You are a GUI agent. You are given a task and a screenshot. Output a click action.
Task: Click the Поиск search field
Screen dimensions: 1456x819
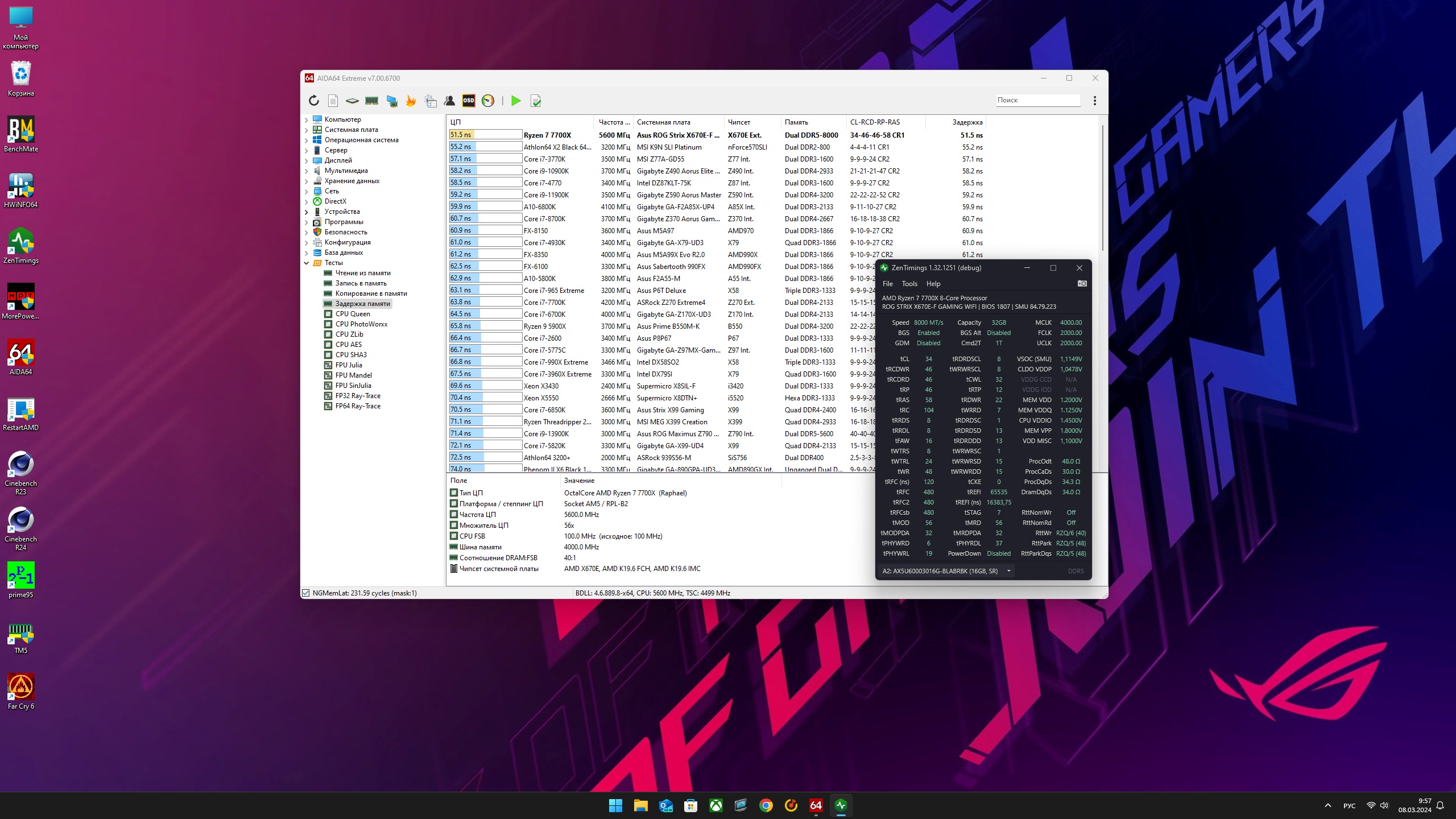coord(1037,100)
